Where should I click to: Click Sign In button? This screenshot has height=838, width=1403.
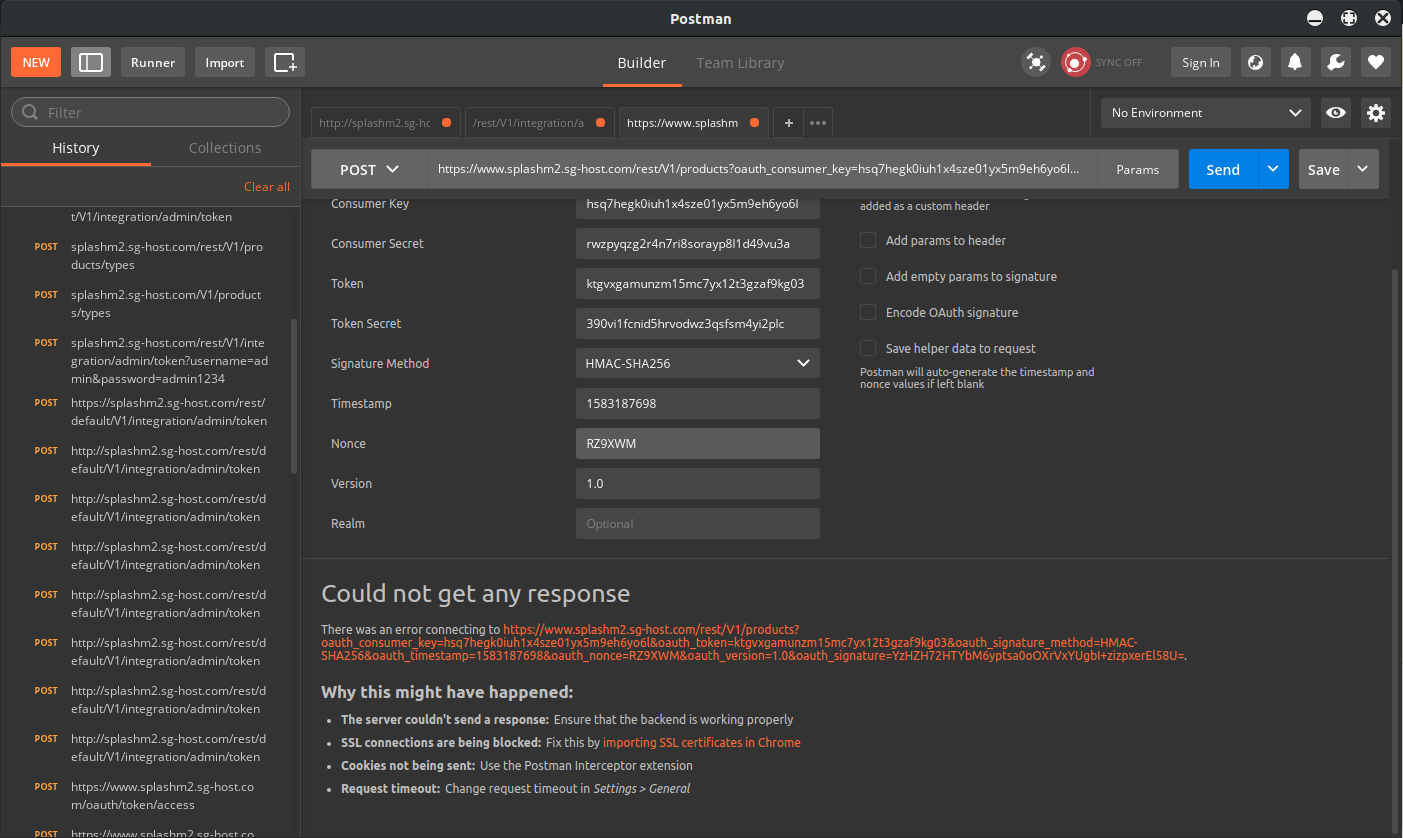(1201, 62)
